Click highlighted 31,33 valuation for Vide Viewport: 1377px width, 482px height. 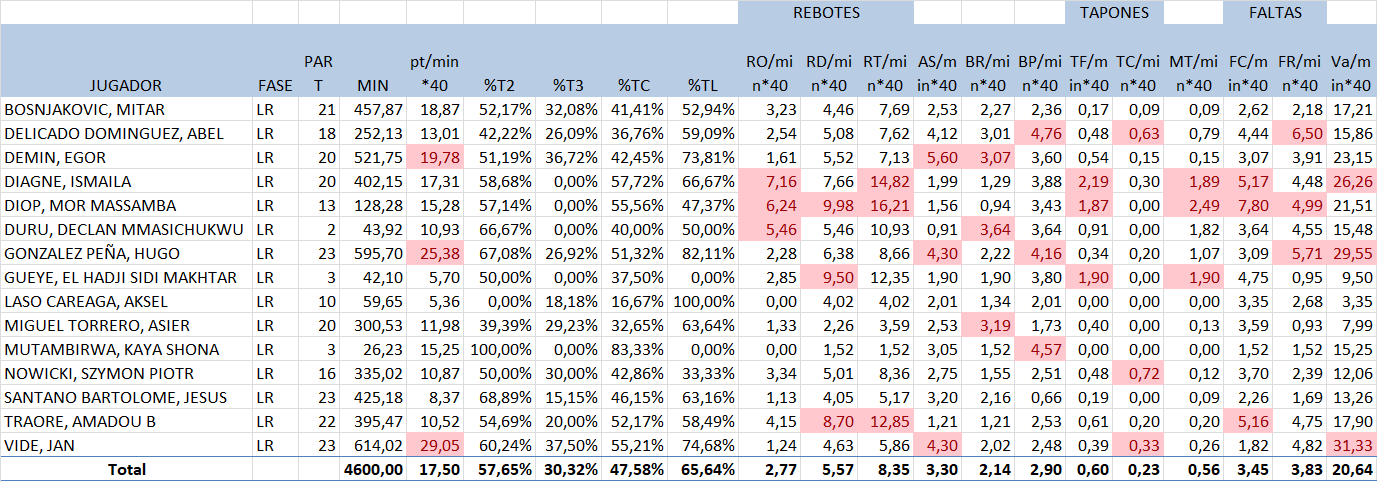coord(1352,445)
